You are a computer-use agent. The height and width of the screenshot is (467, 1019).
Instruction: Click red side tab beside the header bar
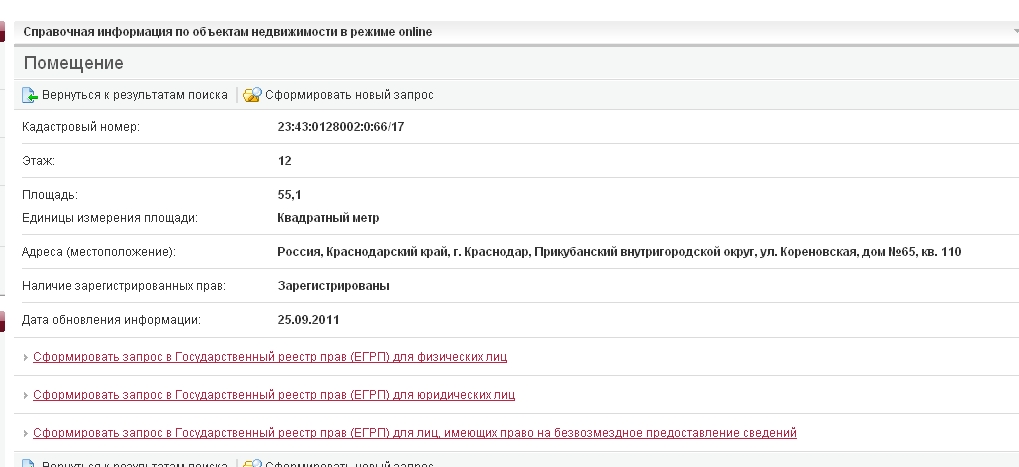pyautogui.click(x=3, y=32)
